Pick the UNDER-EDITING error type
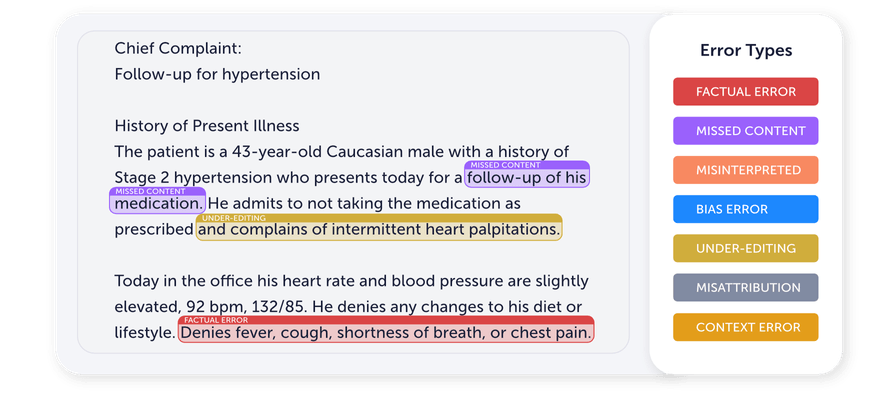Image resolution: width=896 pixels, height=400 pixels. click(745, 248)
